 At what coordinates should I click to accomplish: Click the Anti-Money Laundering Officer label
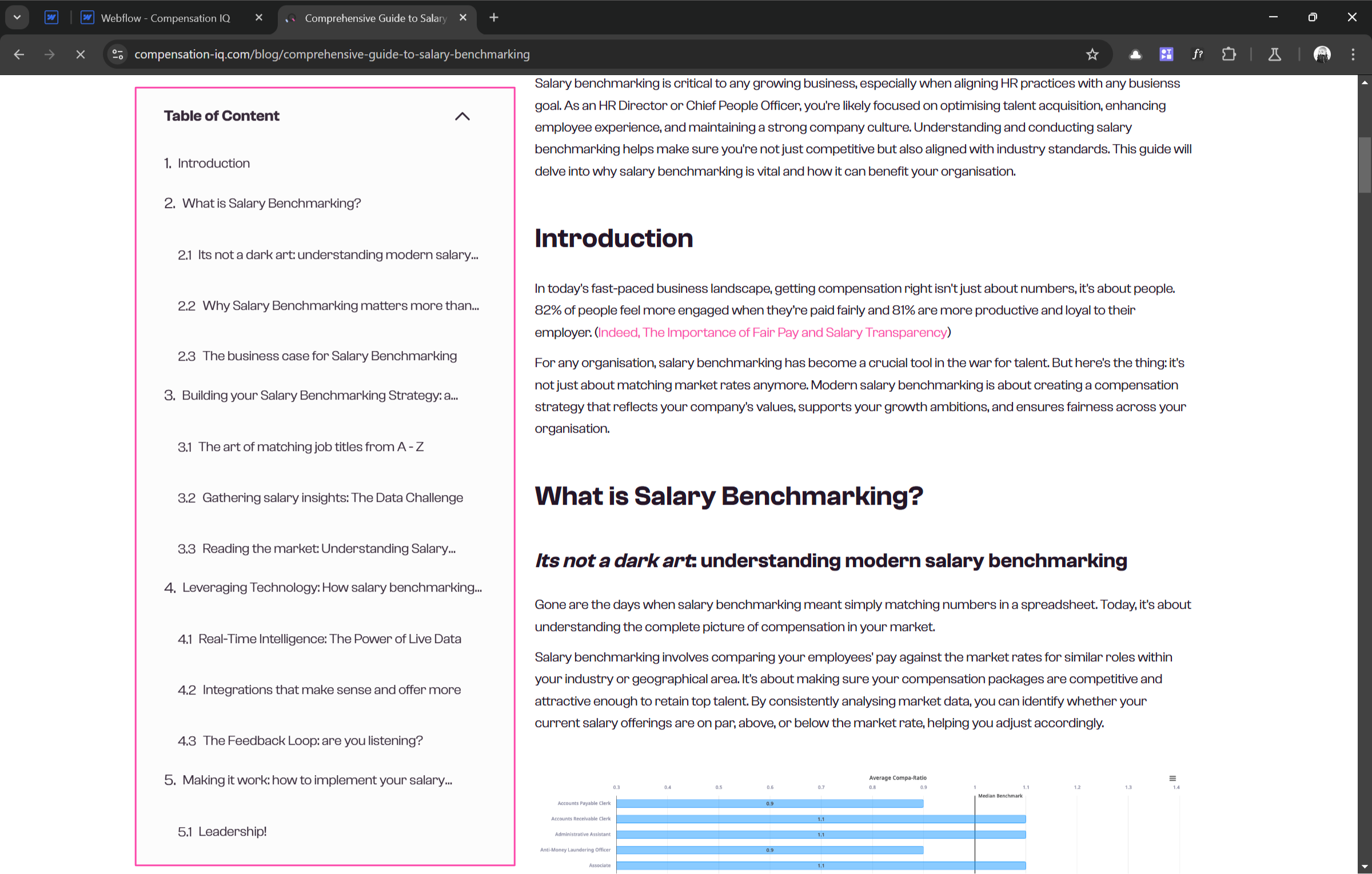click(x=576, y=850)
